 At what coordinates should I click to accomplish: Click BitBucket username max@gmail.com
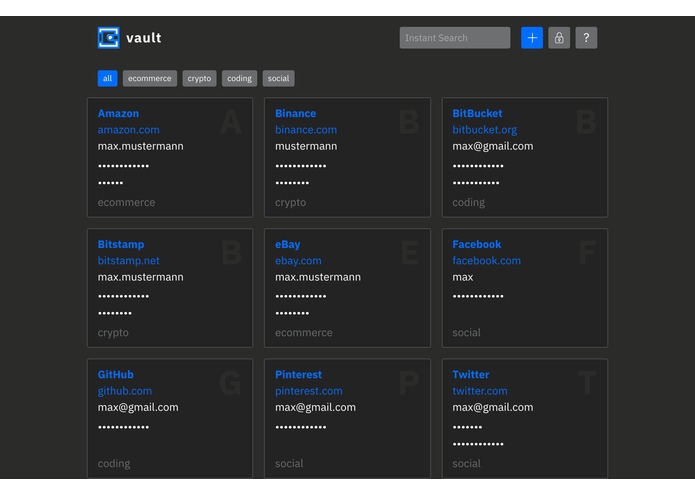click(492, 146)
